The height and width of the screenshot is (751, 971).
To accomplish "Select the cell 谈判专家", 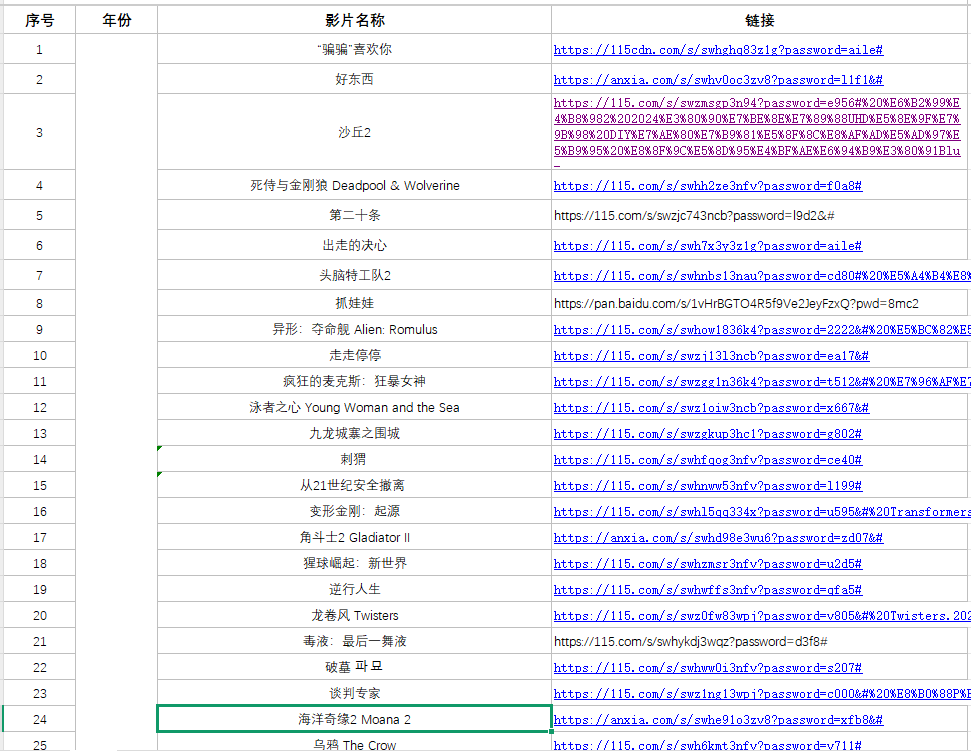I will tap(354, 693).
